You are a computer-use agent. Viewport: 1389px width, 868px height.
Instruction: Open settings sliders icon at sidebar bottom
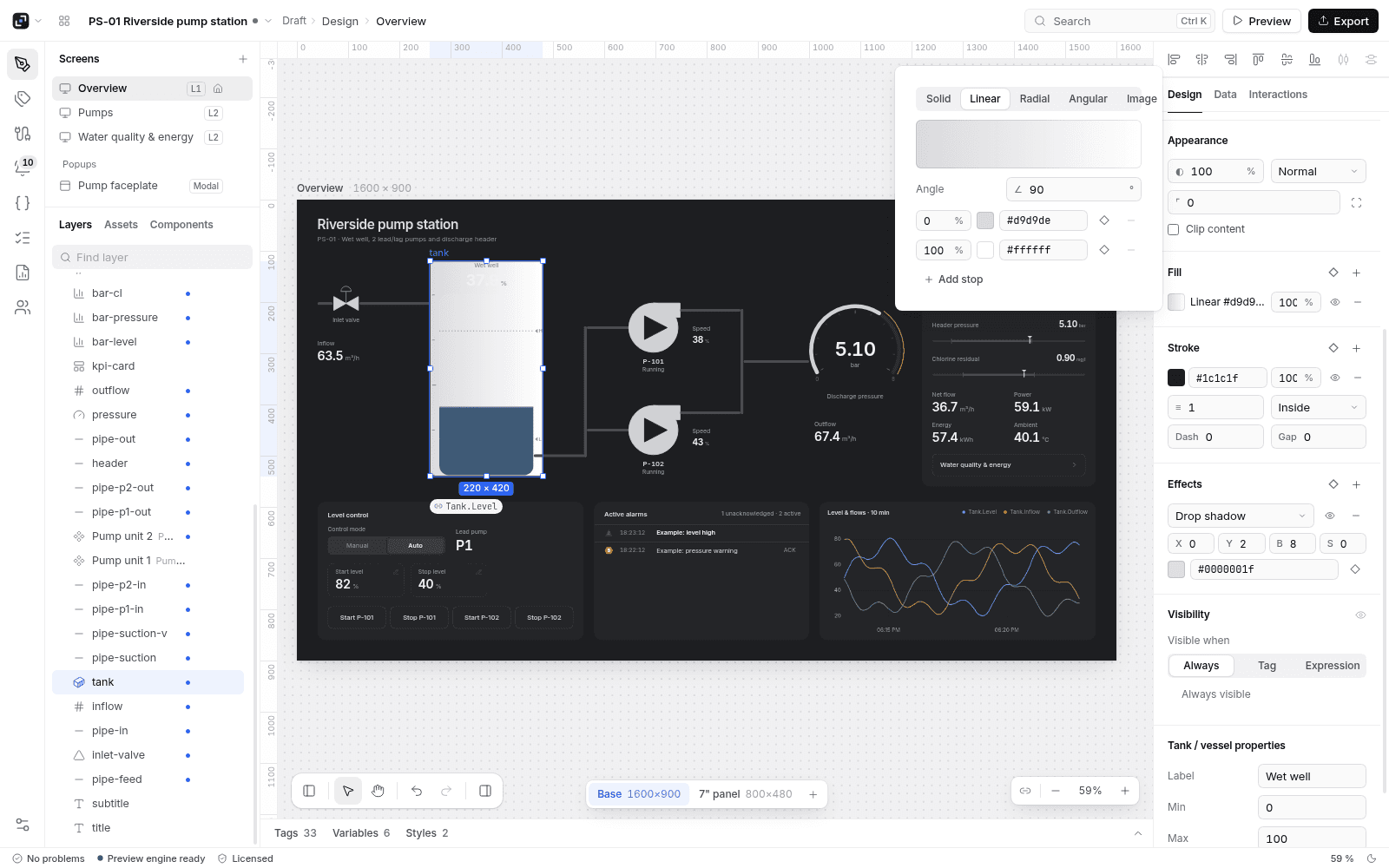click(23, 825)
